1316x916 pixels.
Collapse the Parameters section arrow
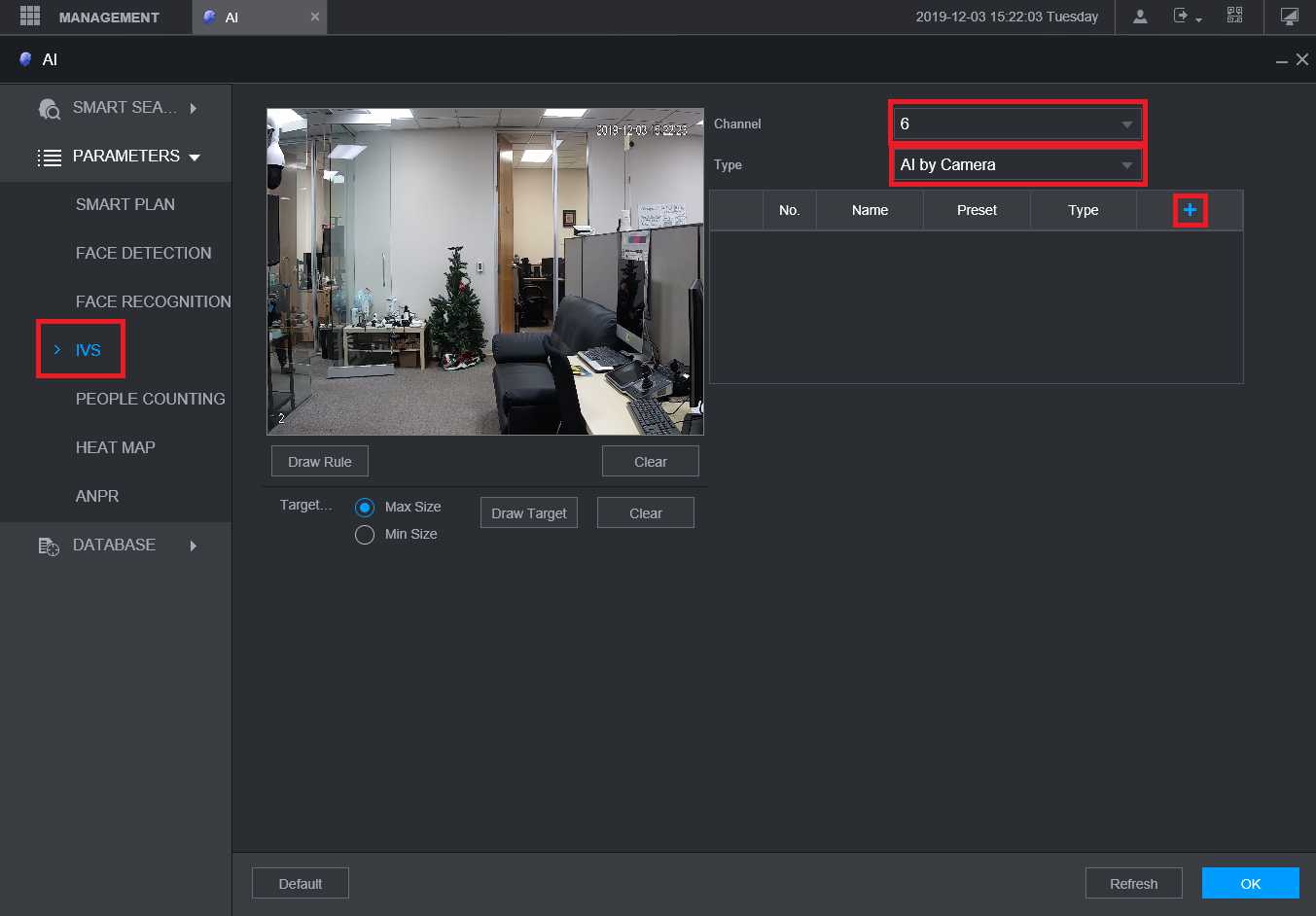(x=195, y=158)
